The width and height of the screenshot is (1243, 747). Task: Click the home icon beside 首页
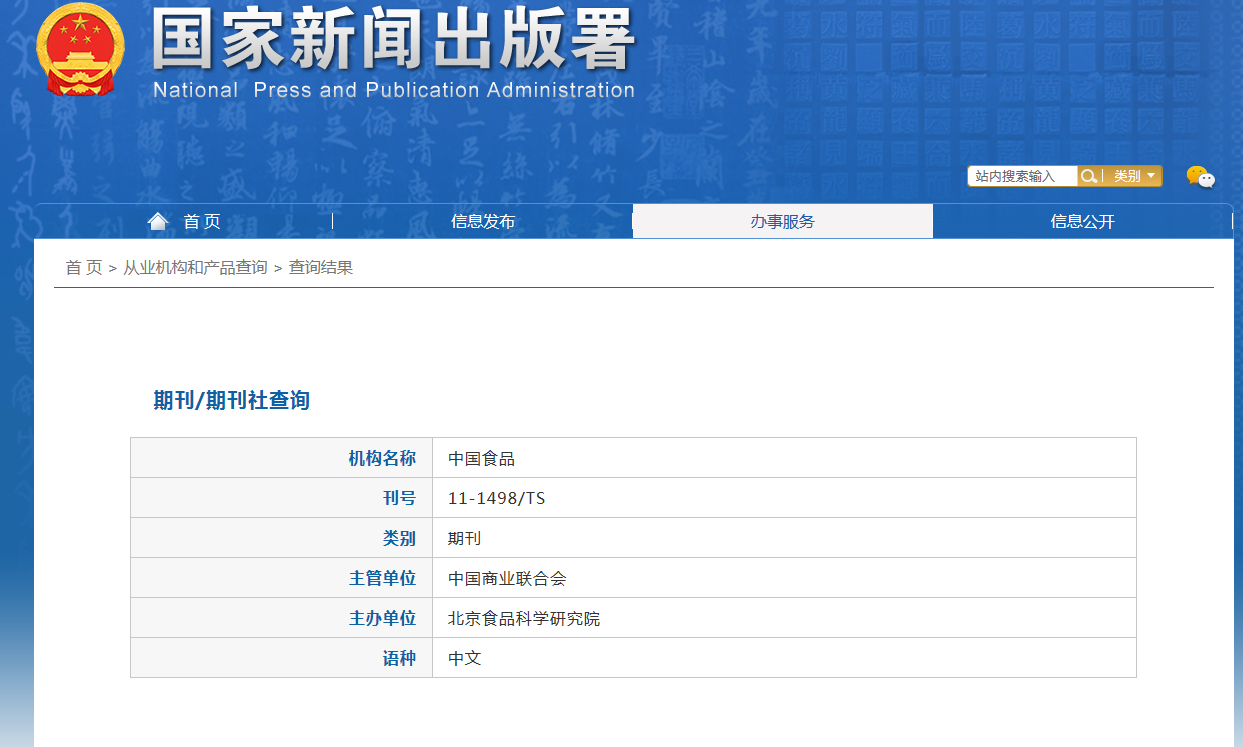(x=158, y=220)
